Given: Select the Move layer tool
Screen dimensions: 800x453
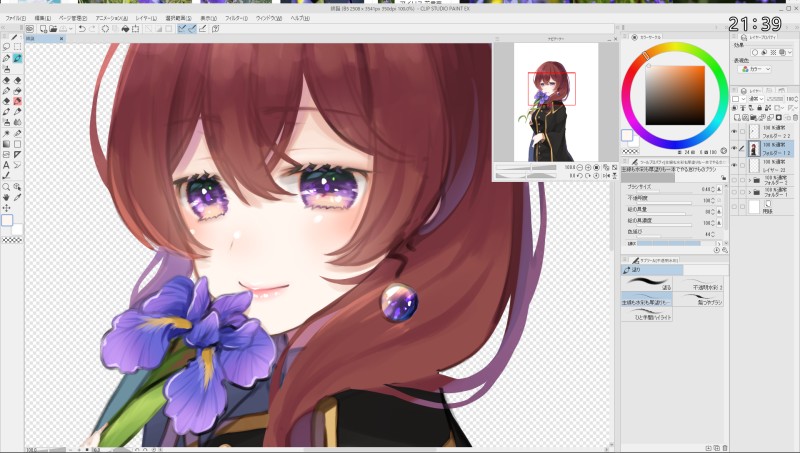Looking at the screenshot, I should coord(6,208).
